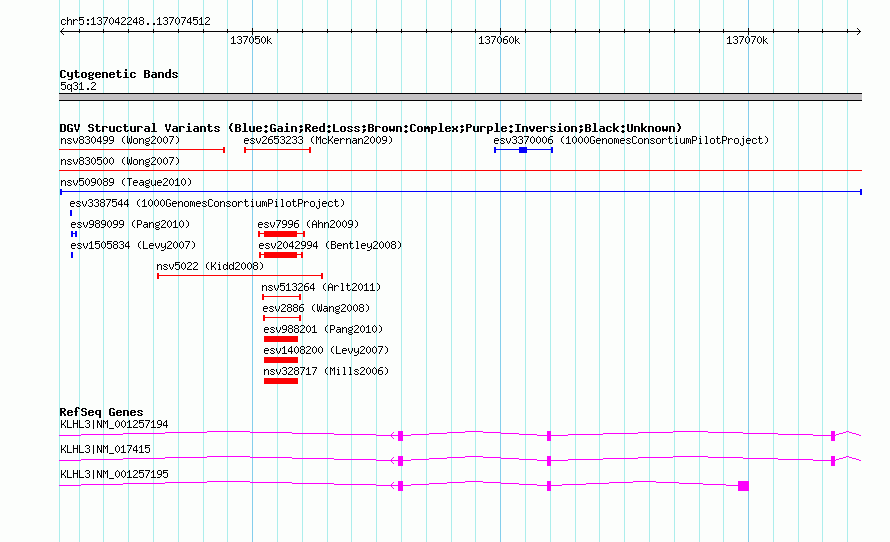Click the chr5:137042248..137074512 coordinates text
Image resolution: width=890 pixels, height=542 pixels.
(135, 21)
